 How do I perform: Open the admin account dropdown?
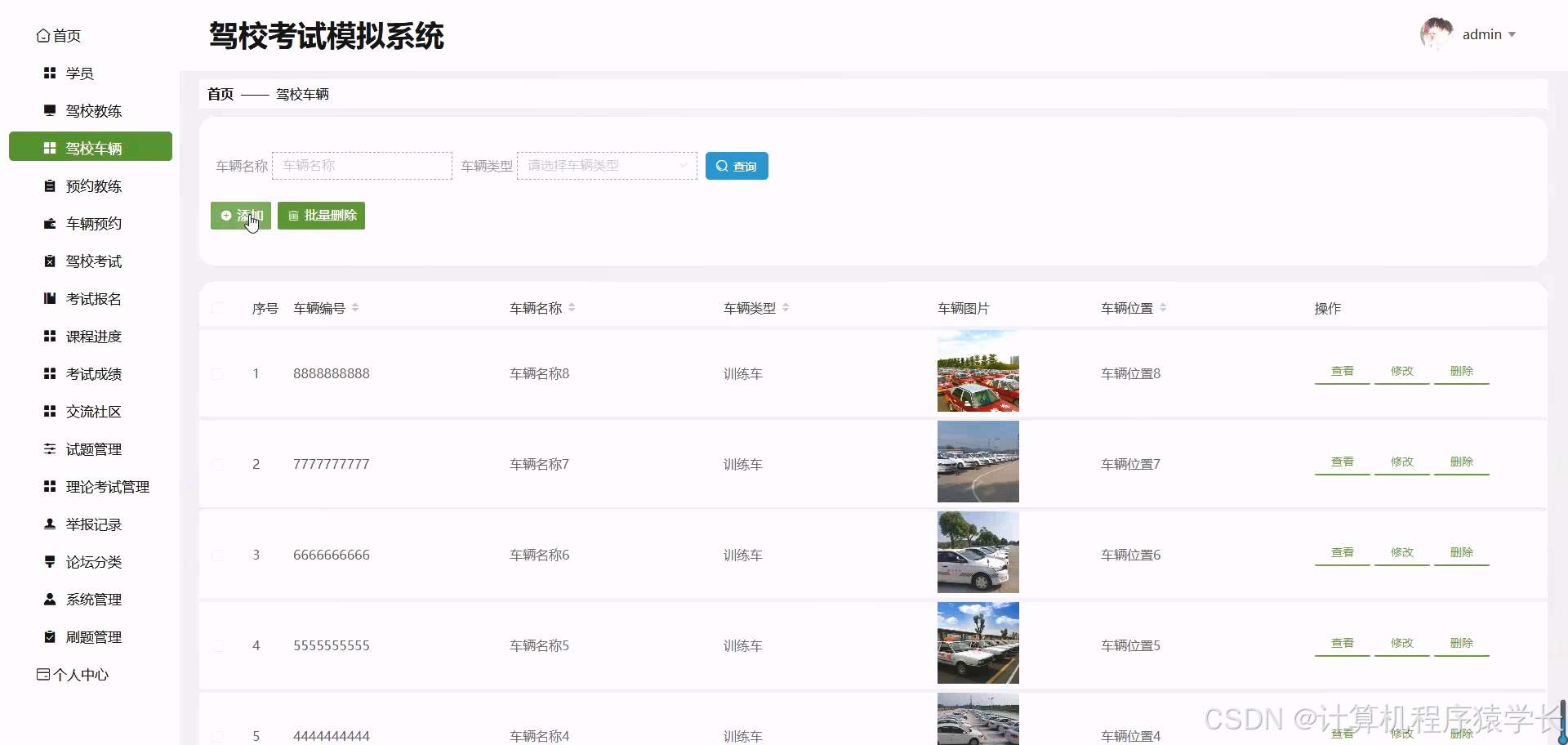click(x=1488, y=33)
